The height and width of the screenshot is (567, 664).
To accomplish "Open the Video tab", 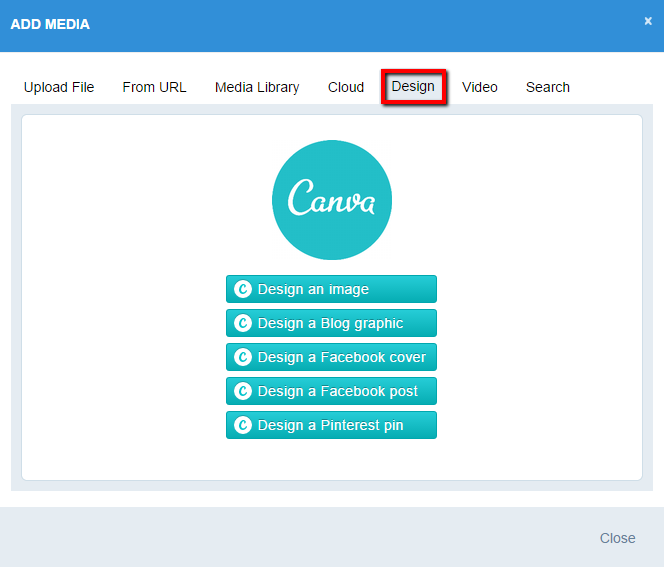I will pyautogui.click(x=479, y=87).
